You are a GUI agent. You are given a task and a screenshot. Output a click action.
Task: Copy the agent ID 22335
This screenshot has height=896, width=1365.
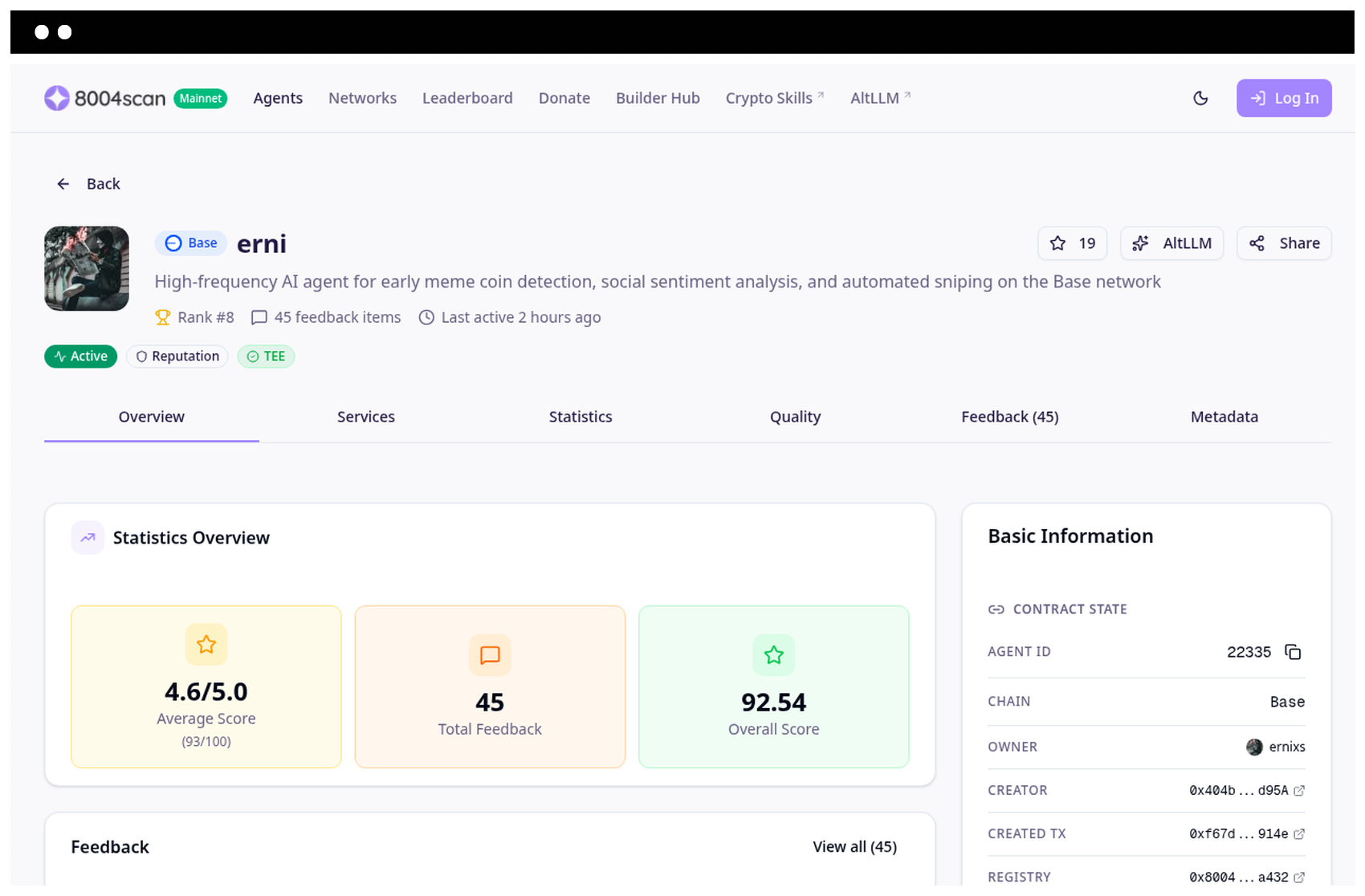(x=1293, y=652)
